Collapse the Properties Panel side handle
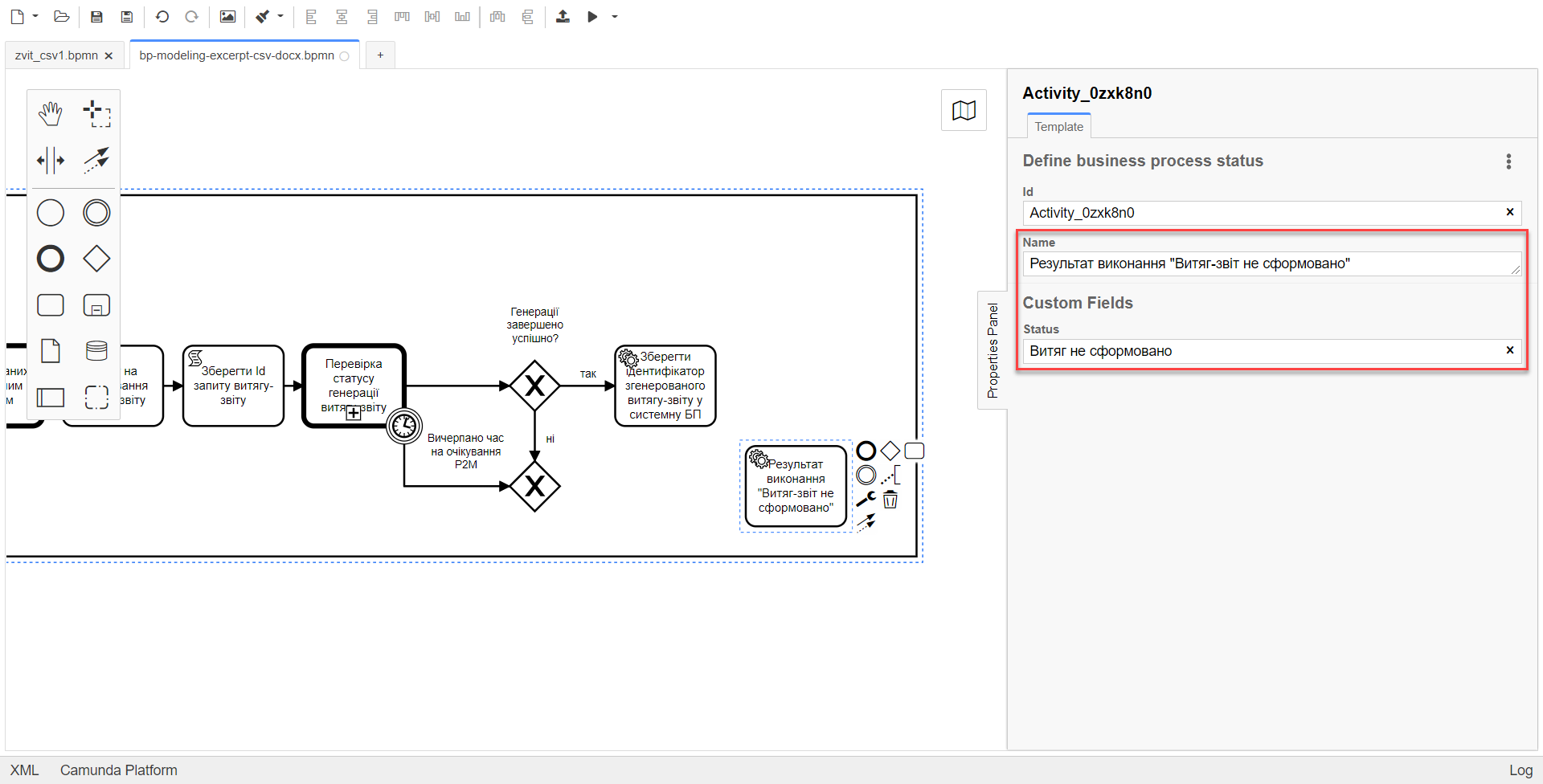Screen dimensions: 1543x784 coord(993,350)
